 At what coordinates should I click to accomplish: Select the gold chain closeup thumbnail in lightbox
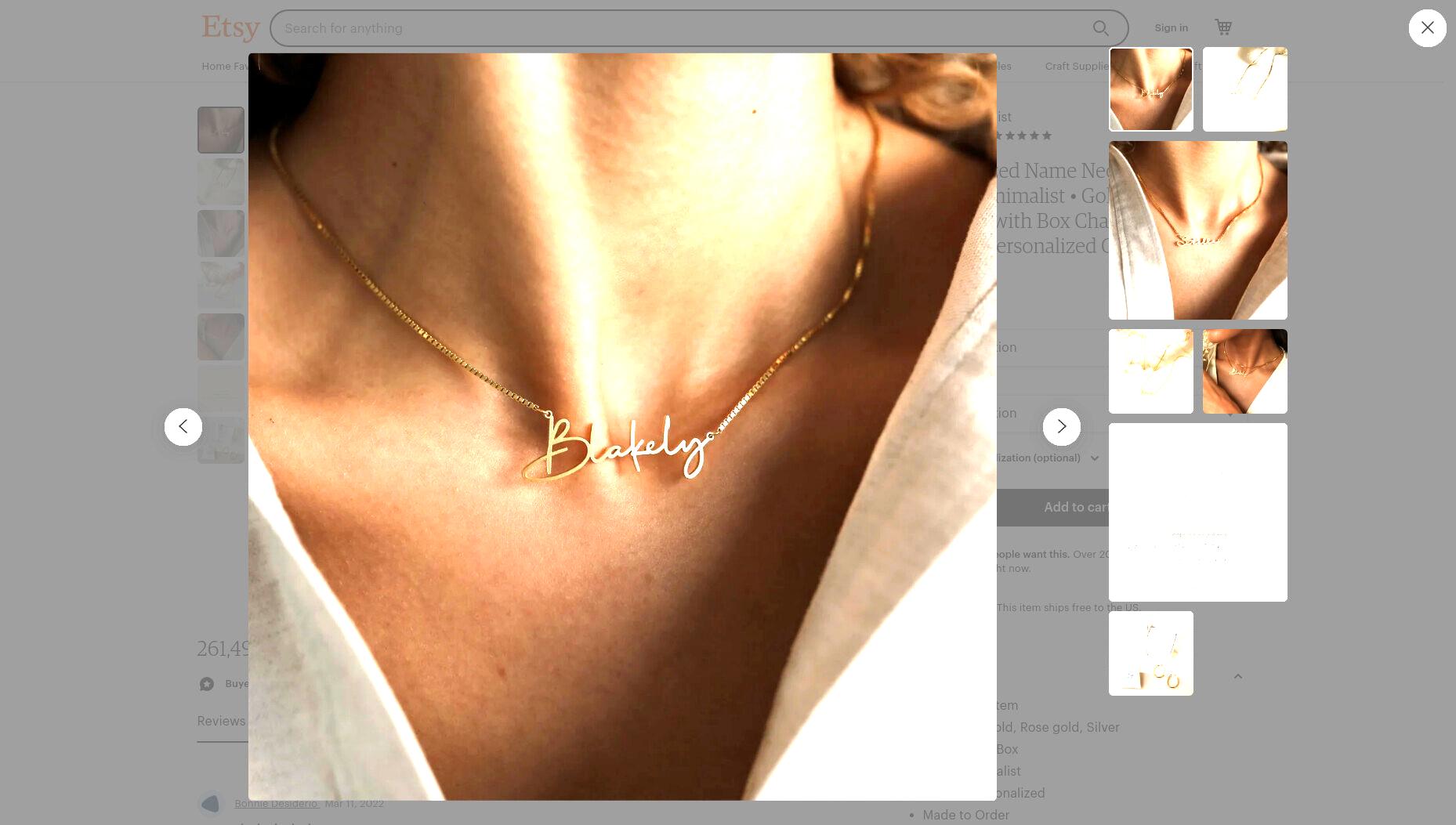tap(1150, 371)
